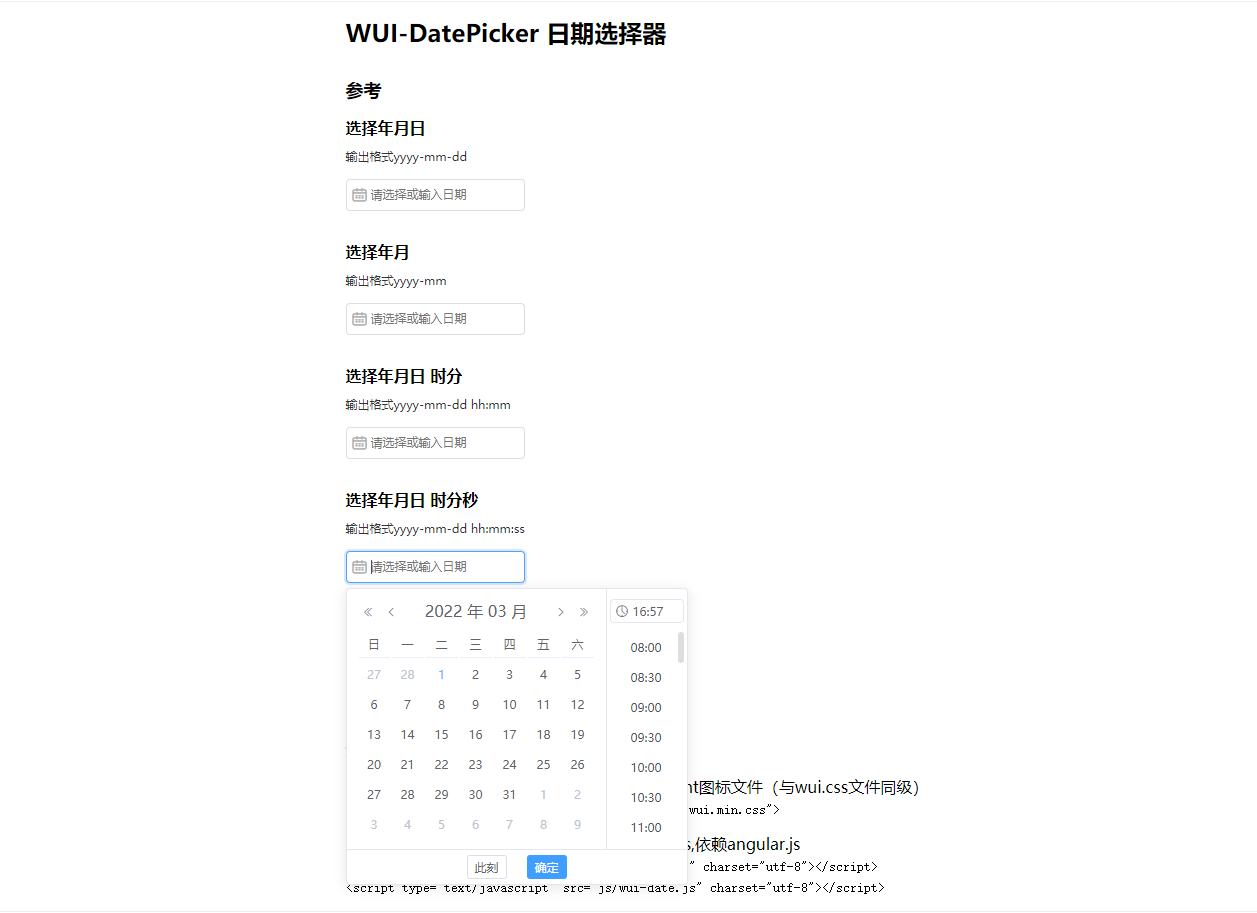This screenshot has width=1257, height=913.
Task: Pick March 25 in the calendar
Action: [544, 765]
